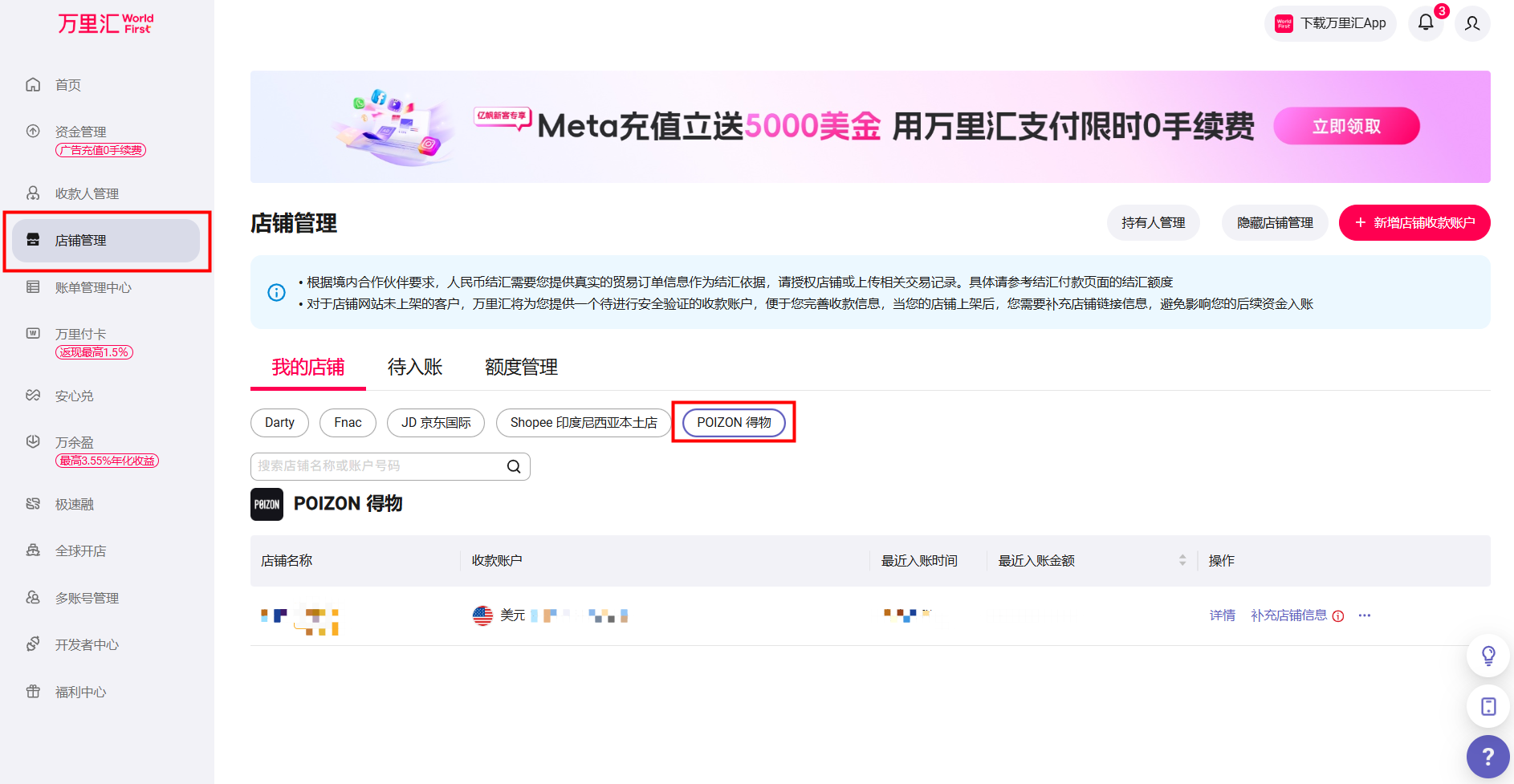Open the user profile icon

click(1471, 23)
